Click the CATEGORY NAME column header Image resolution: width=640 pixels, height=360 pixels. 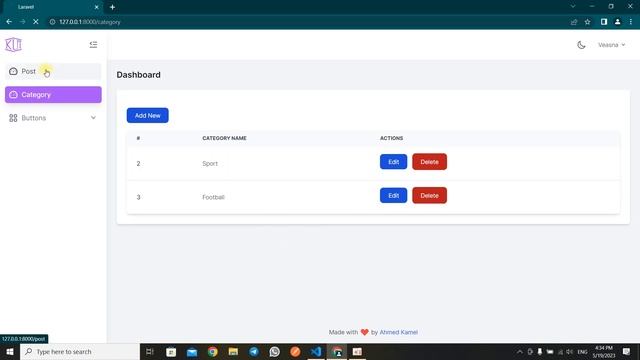pyautogui.click(x=224, y=138)
